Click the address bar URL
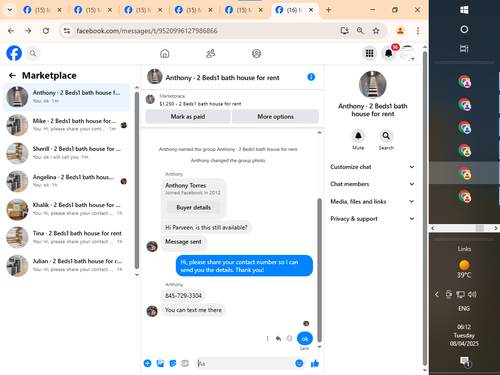This screenshot has width=500, height=375. 147,31
